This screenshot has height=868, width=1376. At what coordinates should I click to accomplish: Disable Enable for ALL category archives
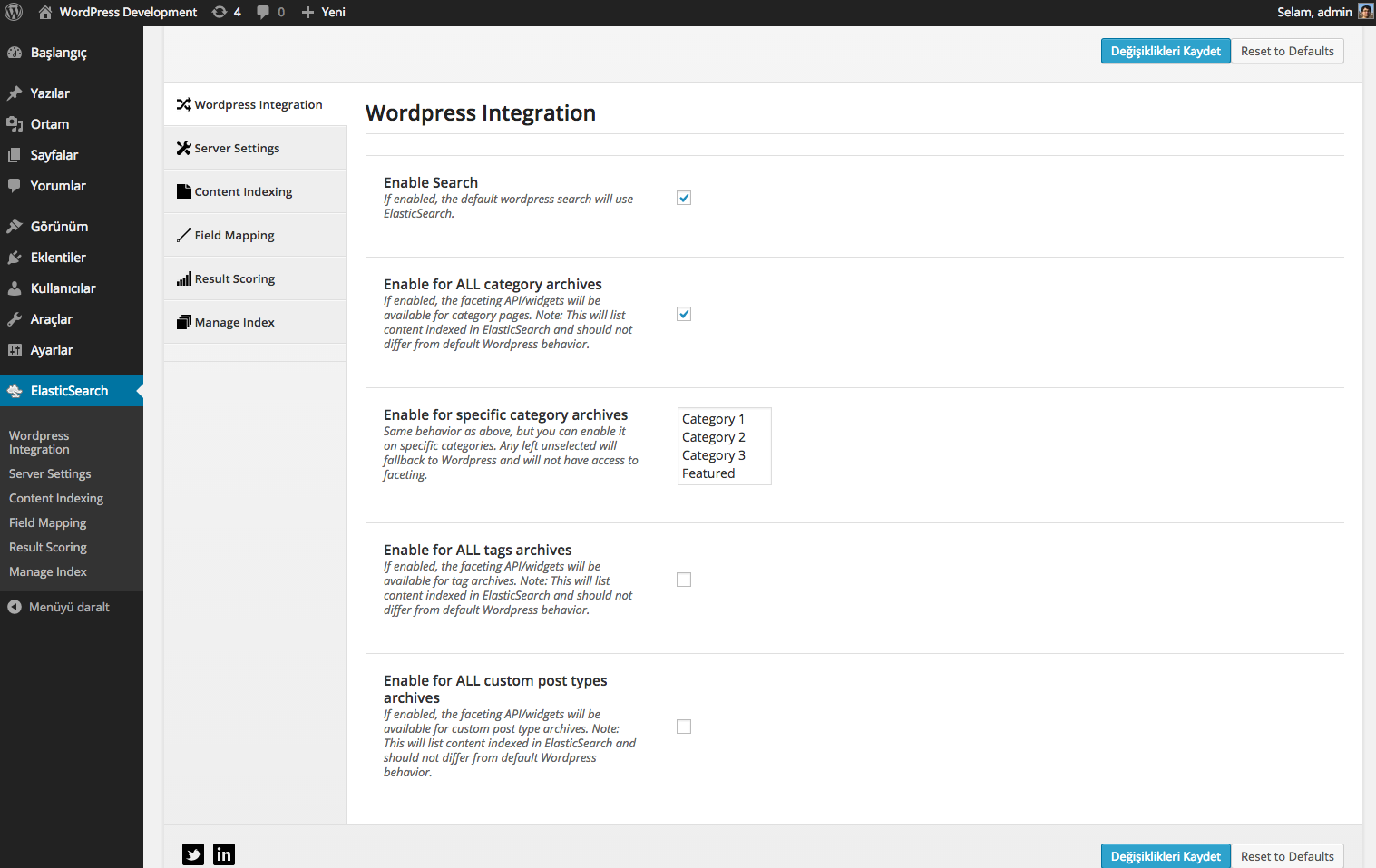pyautogui.click(x=683, y=313)
